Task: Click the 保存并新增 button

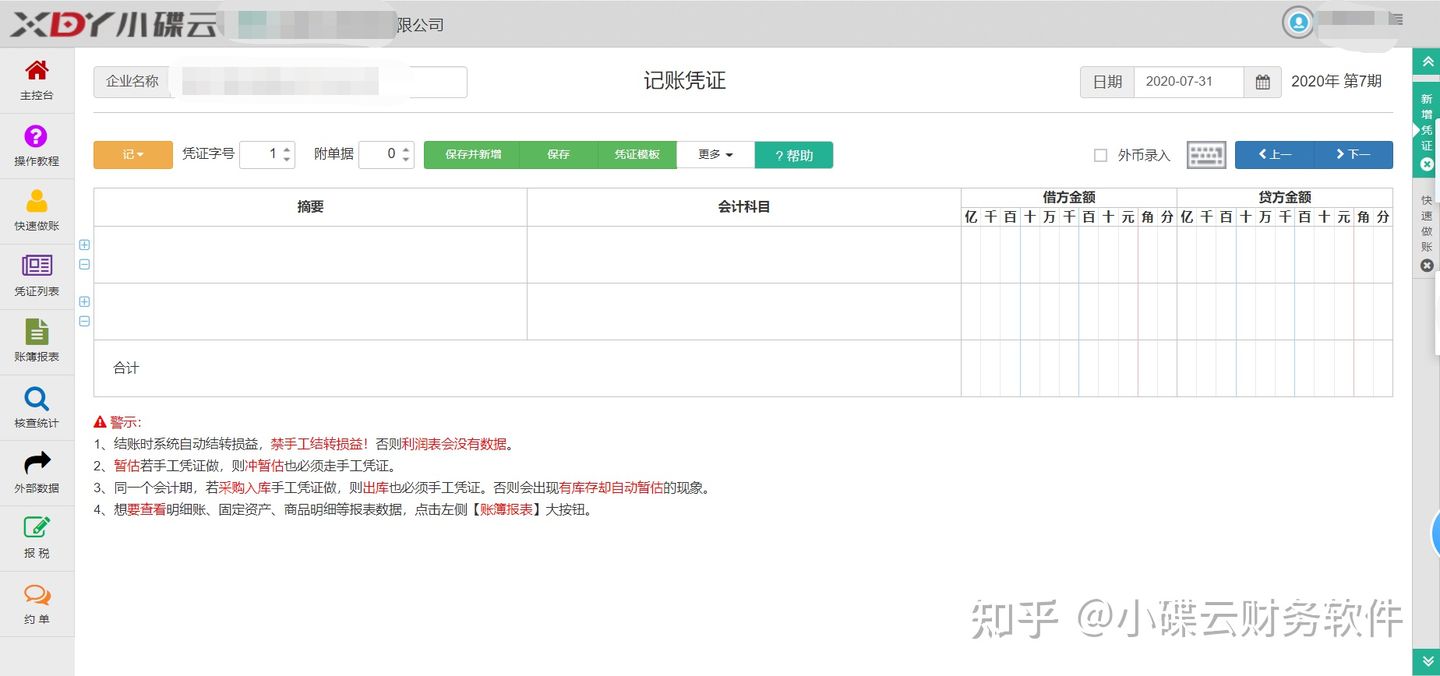Action: tap(473, 154)
